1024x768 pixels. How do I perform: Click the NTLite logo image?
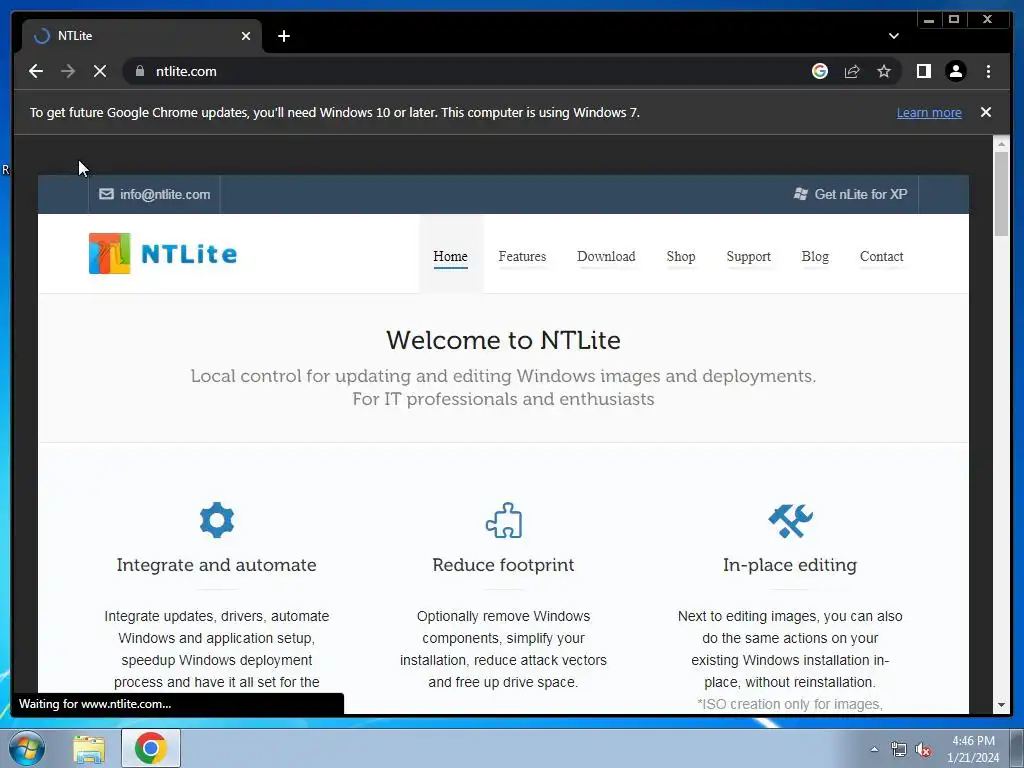click(163, 253)
